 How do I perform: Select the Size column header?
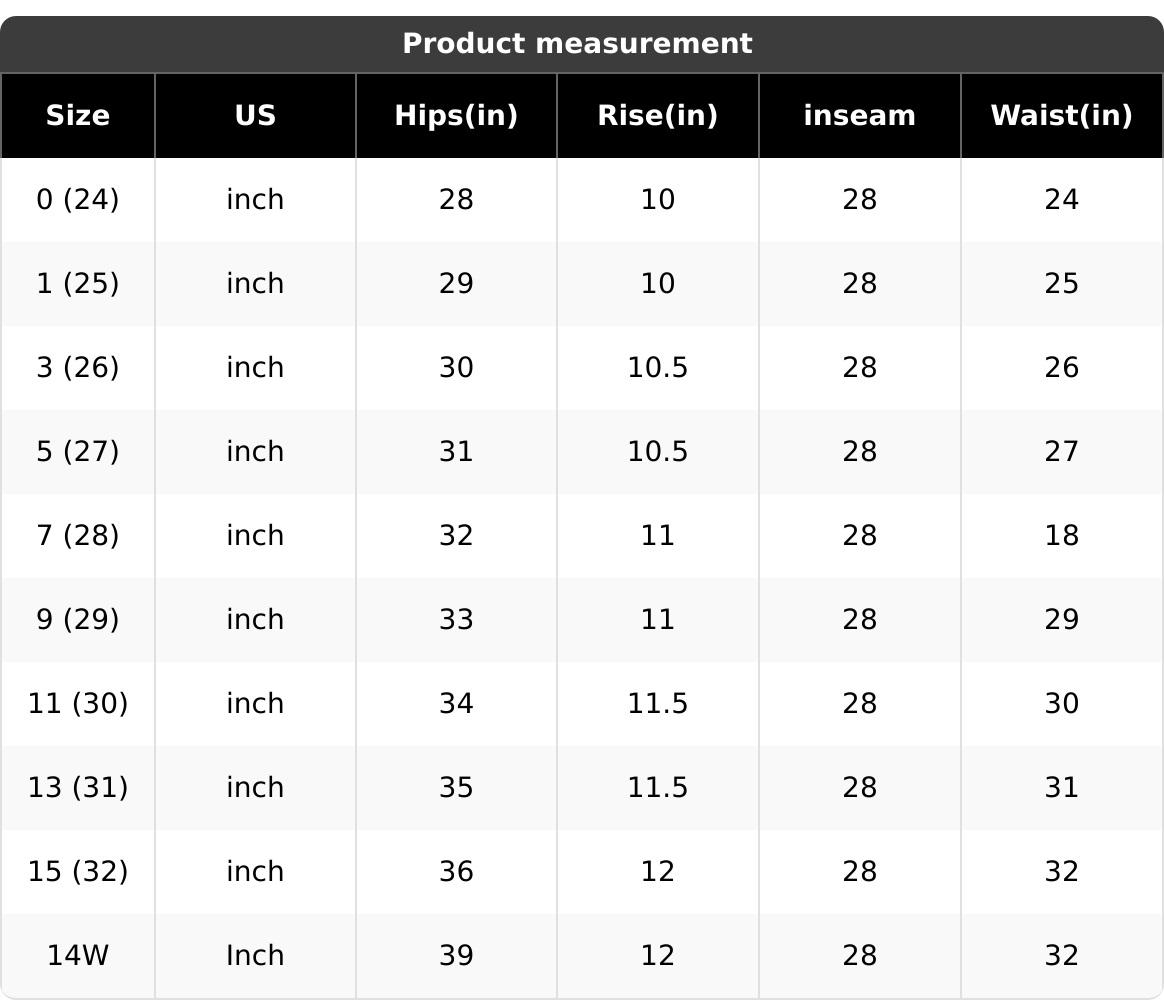[78, 116]
